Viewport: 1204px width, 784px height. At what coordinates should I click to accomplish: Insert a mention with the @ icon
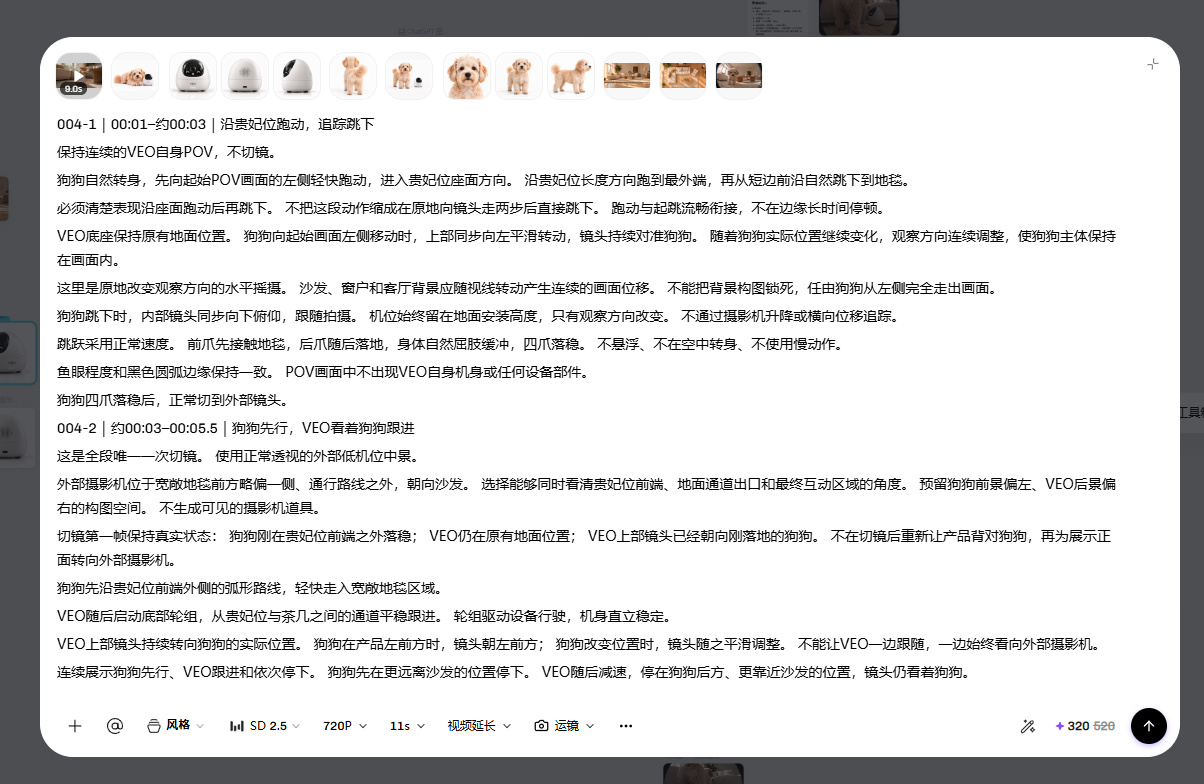pyautogui.click(x=114, y=726)
